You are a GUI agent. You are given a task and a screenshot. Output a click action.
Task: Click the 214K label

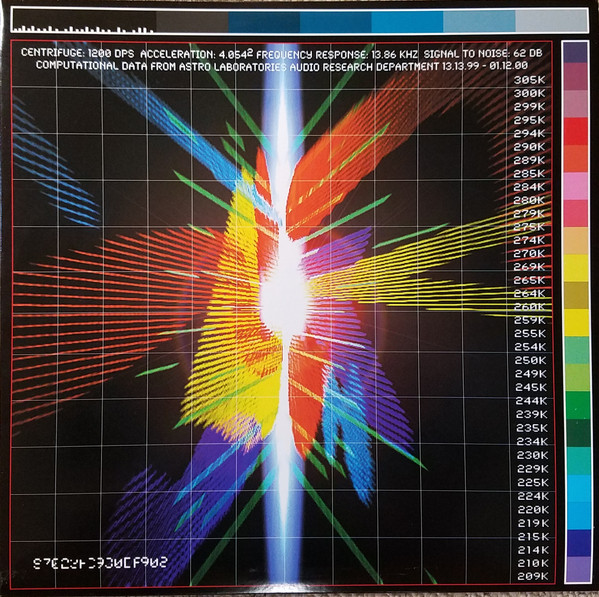click(x=533, y=550)
